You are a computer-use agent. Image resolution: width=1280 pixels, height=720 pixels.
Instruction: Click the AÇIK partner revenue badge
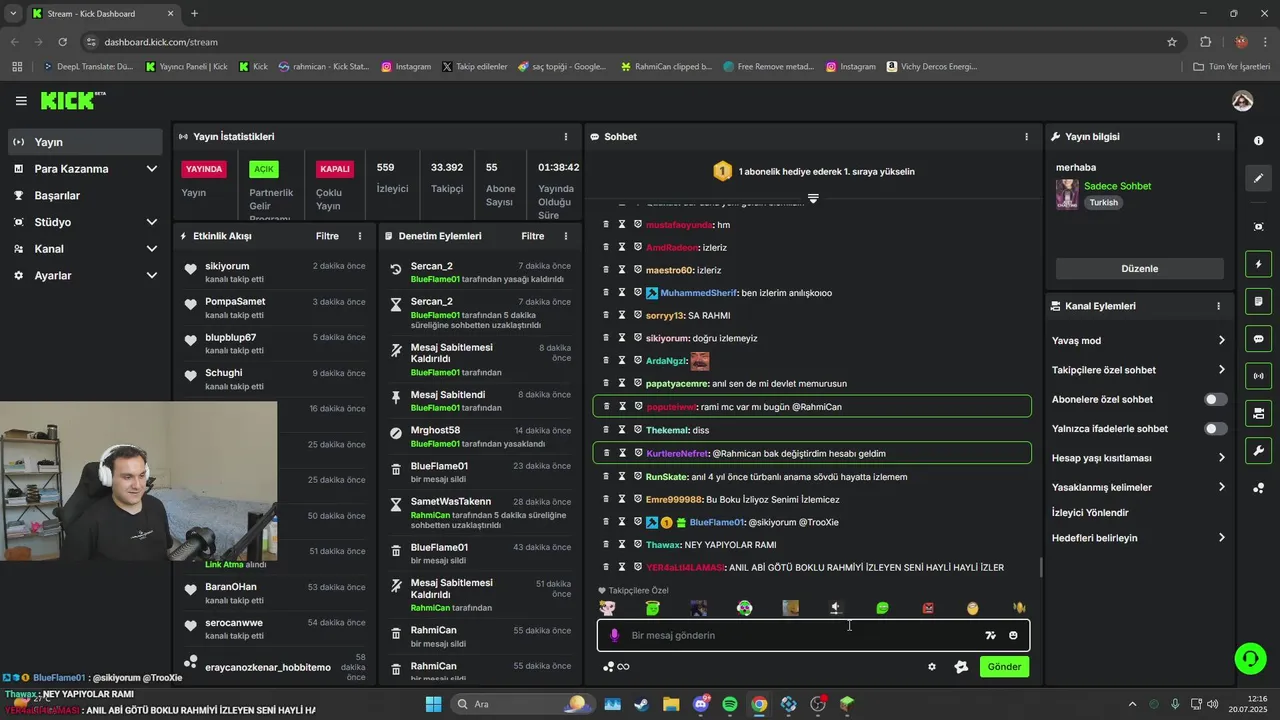[264, 169]
